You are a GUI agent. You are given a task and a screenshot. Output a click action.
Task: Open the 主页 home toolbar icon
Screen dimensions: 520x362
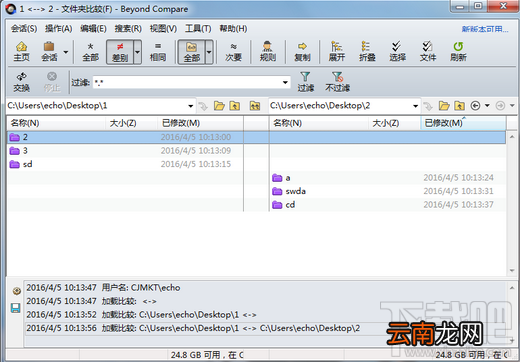(22, 52)
